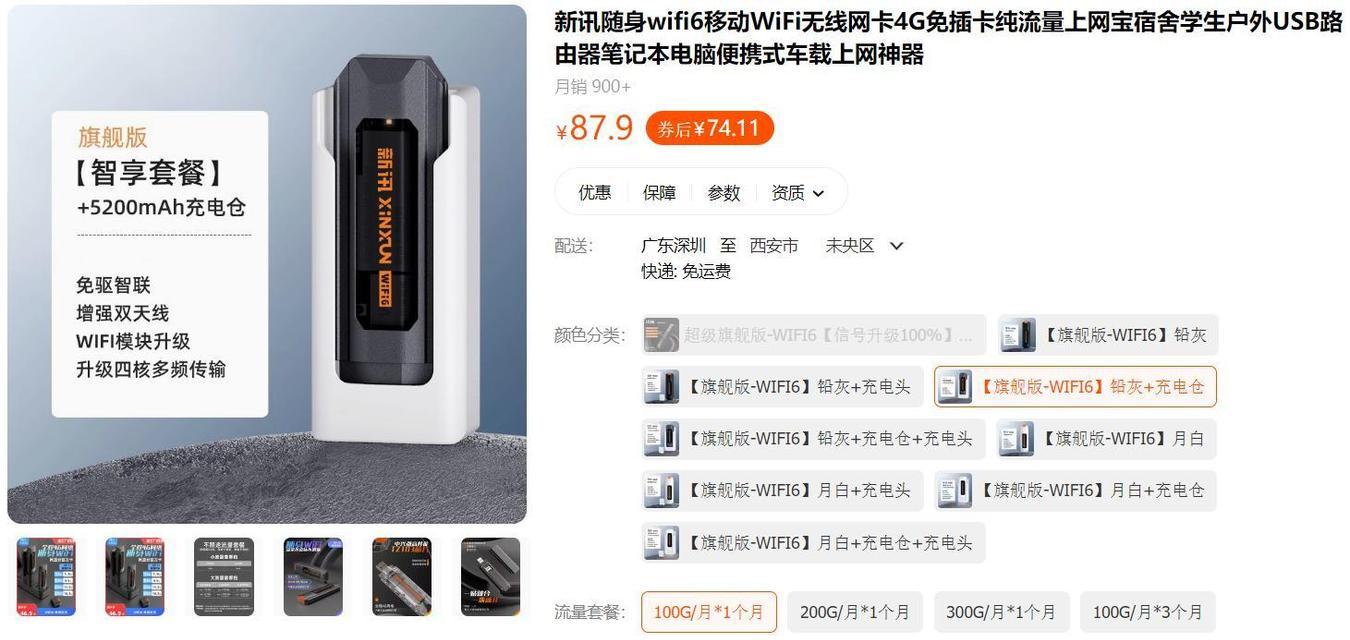View the first product thumbnail image
Screen dimensions: 1350x640
(x=46, y=577)
